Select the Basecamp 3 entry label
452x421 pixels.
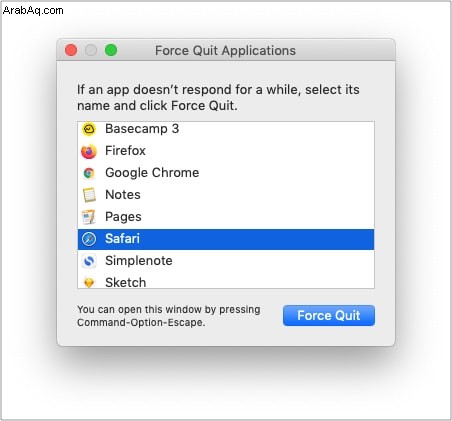click(x=142, y=129)
